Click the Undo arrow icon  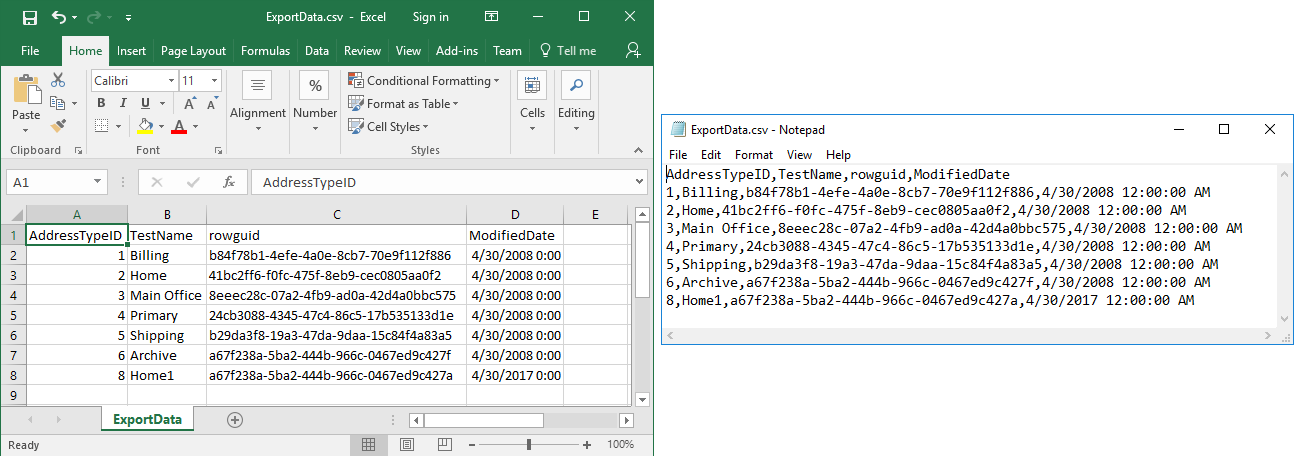coord(59,17)
